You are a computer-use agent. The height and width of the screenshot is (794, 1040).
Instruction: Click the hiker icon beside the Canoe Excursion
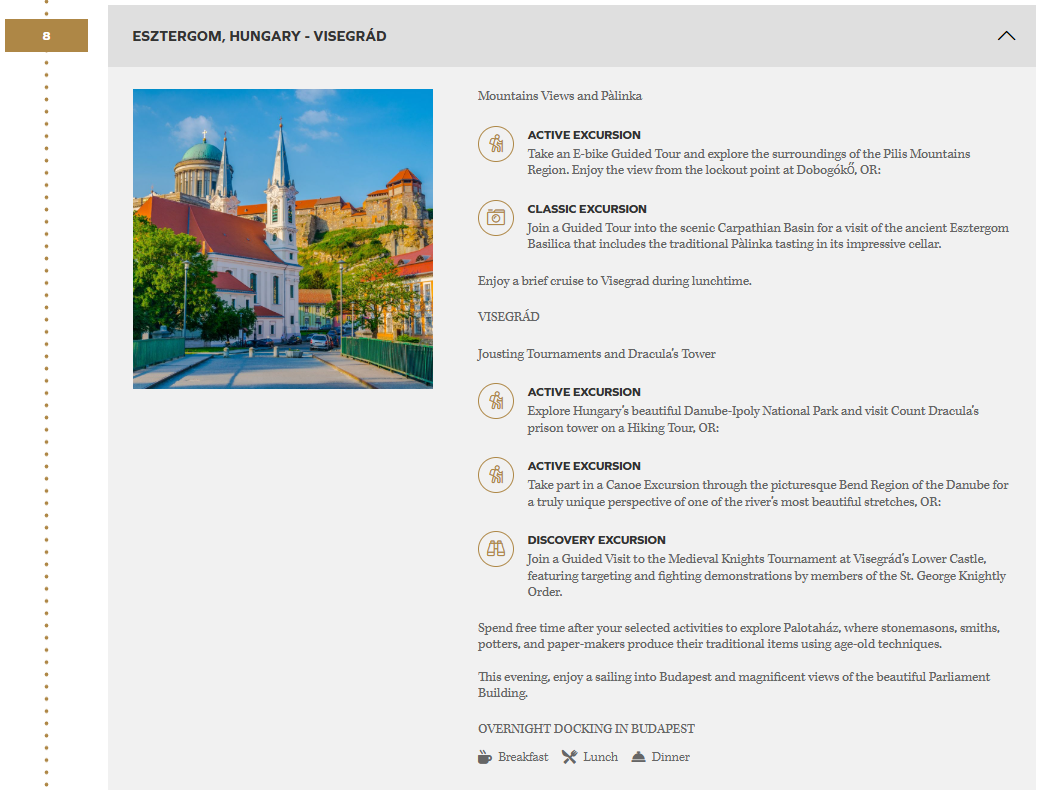[496, 475]
